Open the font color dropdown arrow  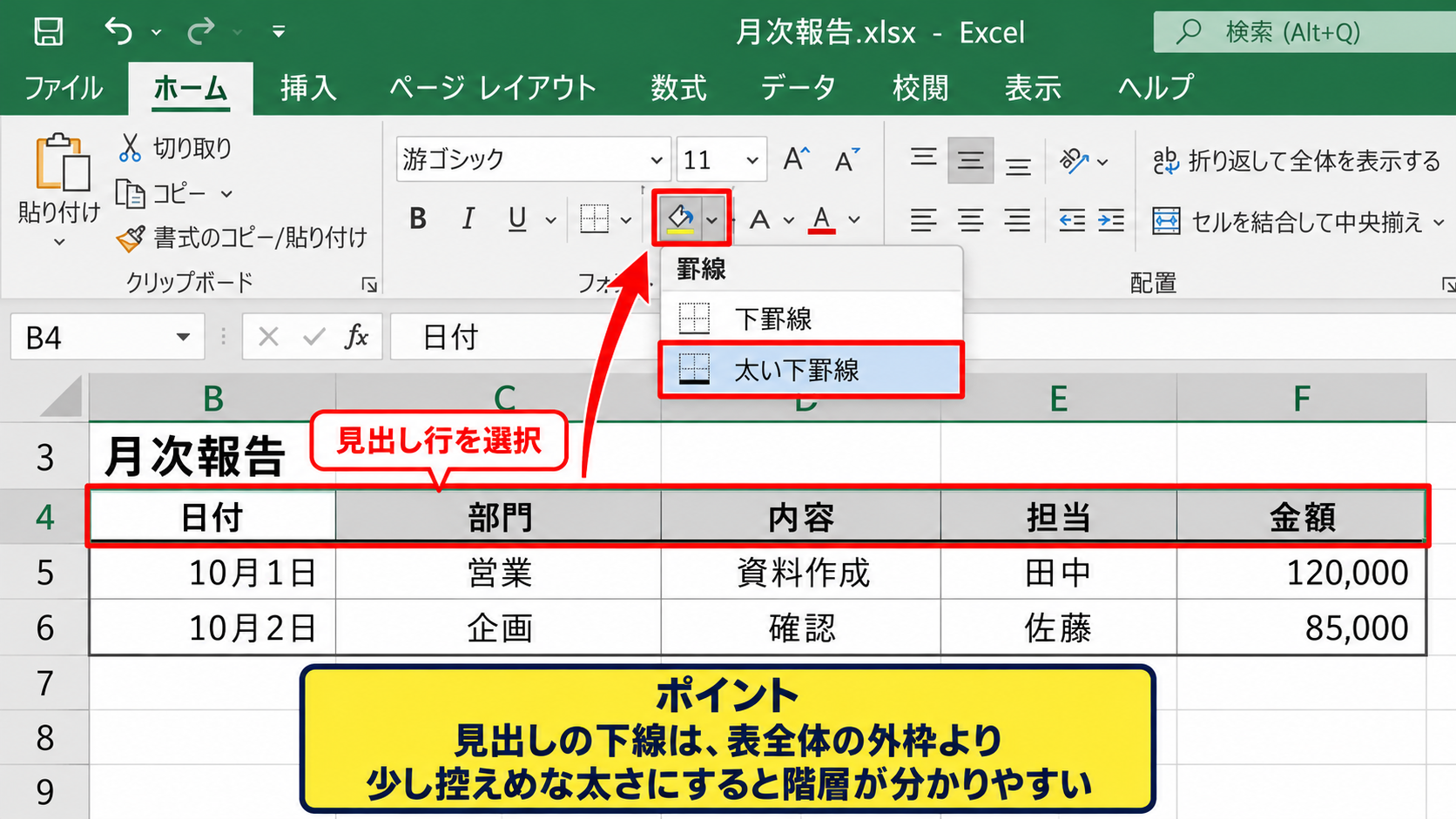854,220
